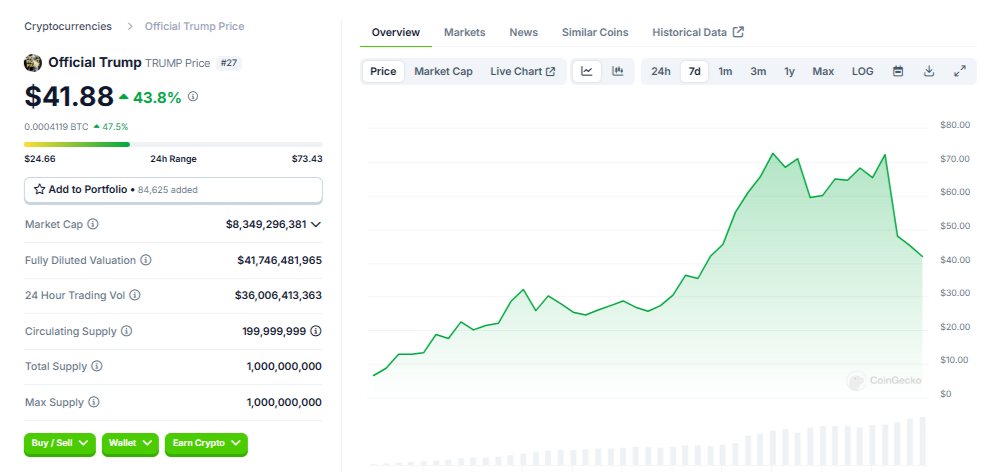Switch chart to Market Cap view
This screenshot has width=1000, height=472.
pos(443,71)
